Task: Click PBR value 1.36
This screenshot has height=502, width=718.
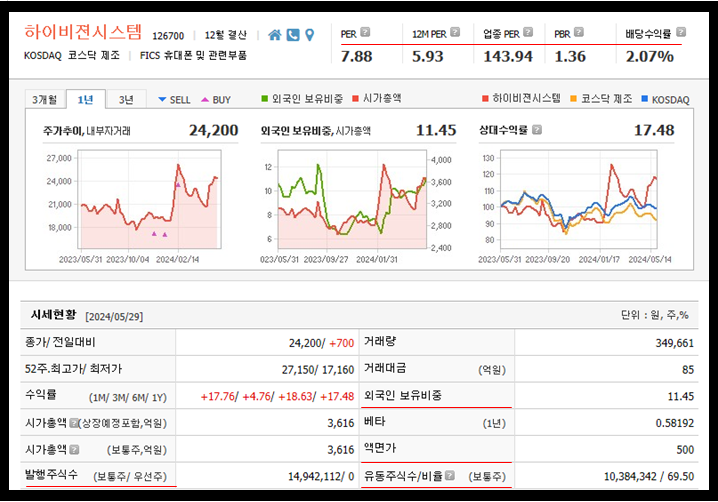Action: point(570,56)
